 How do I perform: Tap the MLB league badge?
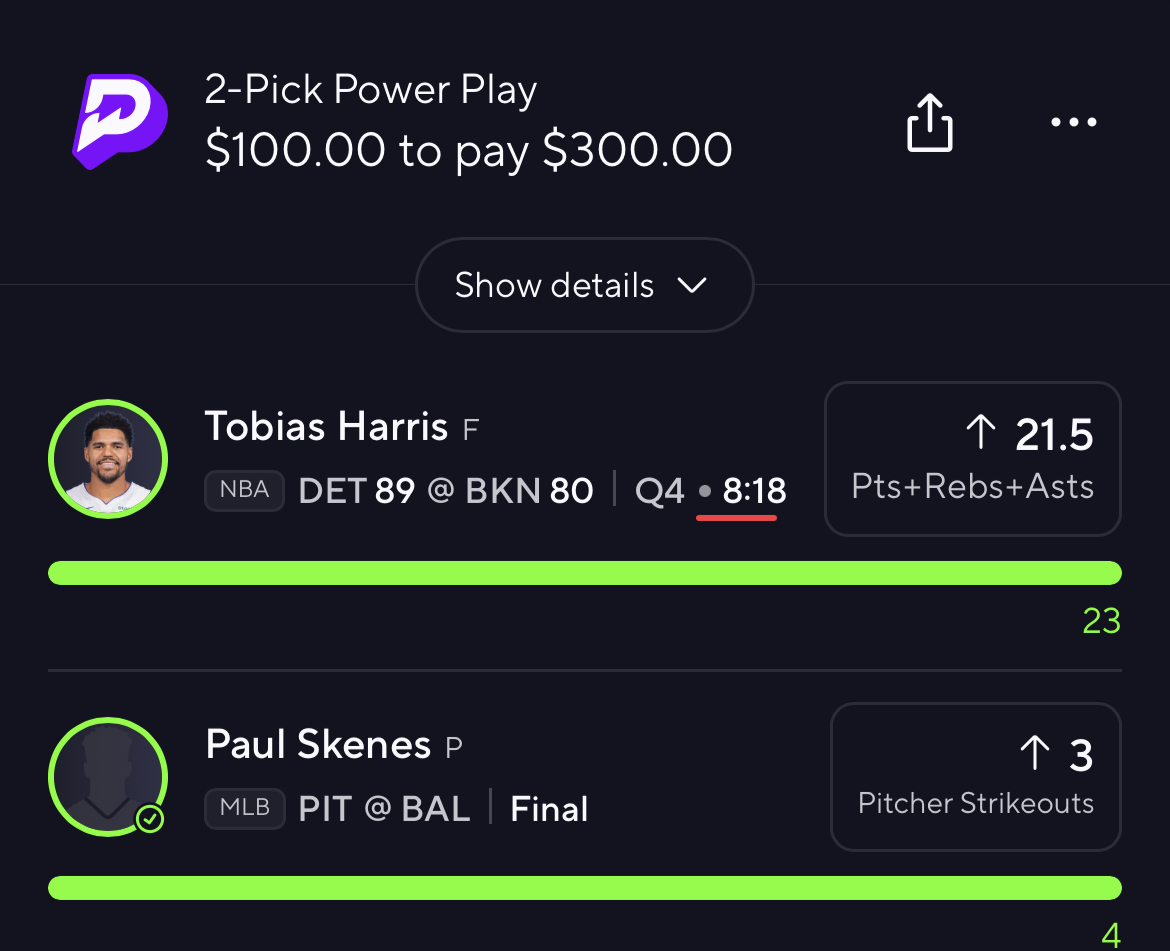244,808
